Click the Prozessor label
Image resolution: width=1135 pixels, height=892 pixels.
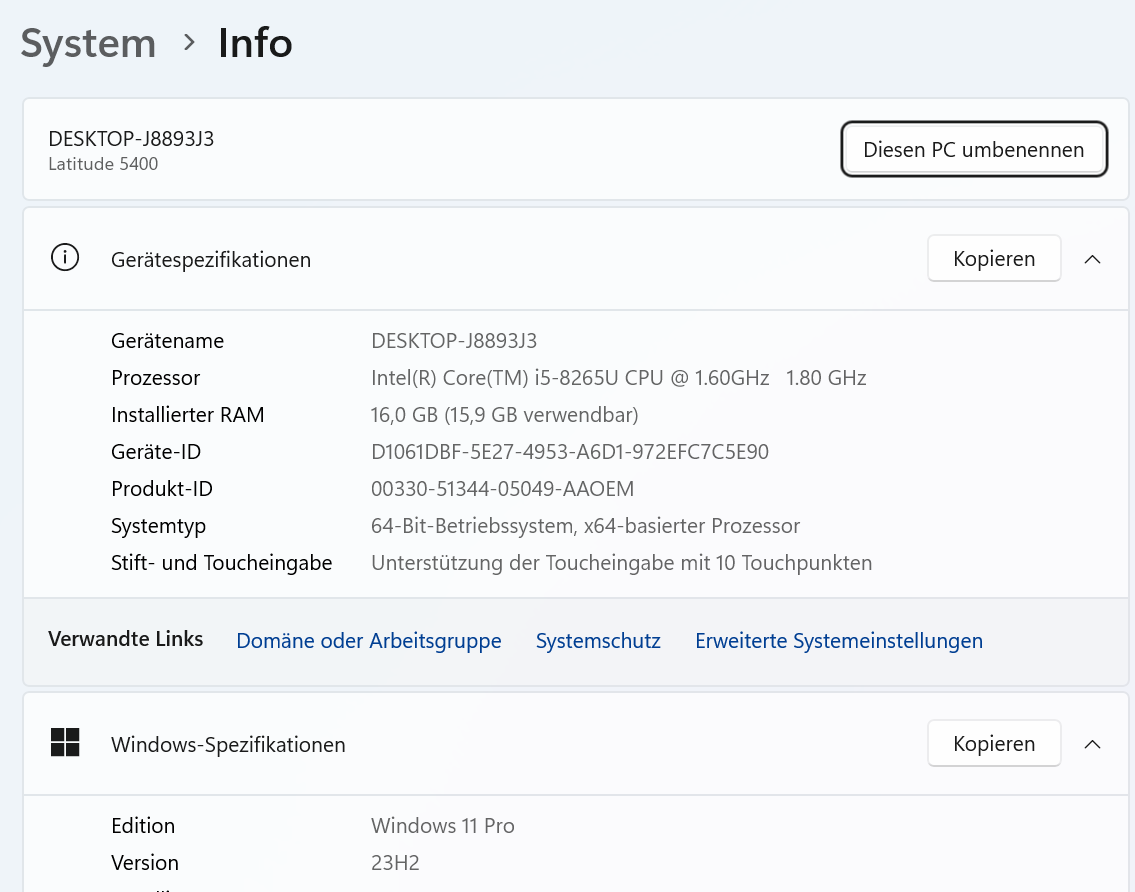click(155, 378)
